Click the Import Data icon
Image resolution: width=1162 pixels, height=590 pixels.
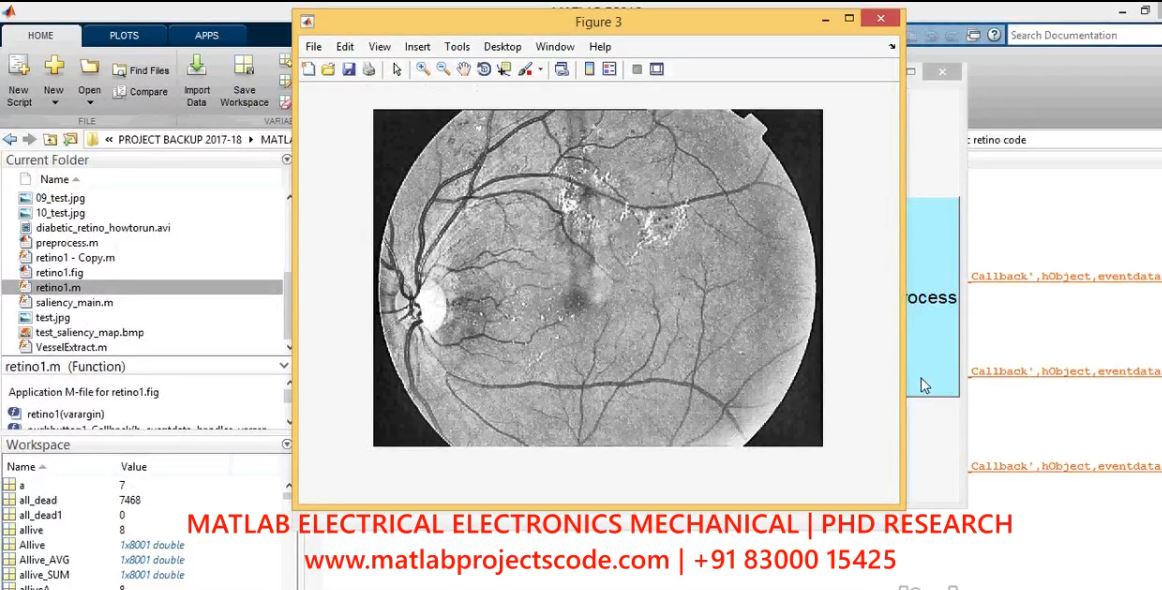pyautogui.click(x=197, y=80)
